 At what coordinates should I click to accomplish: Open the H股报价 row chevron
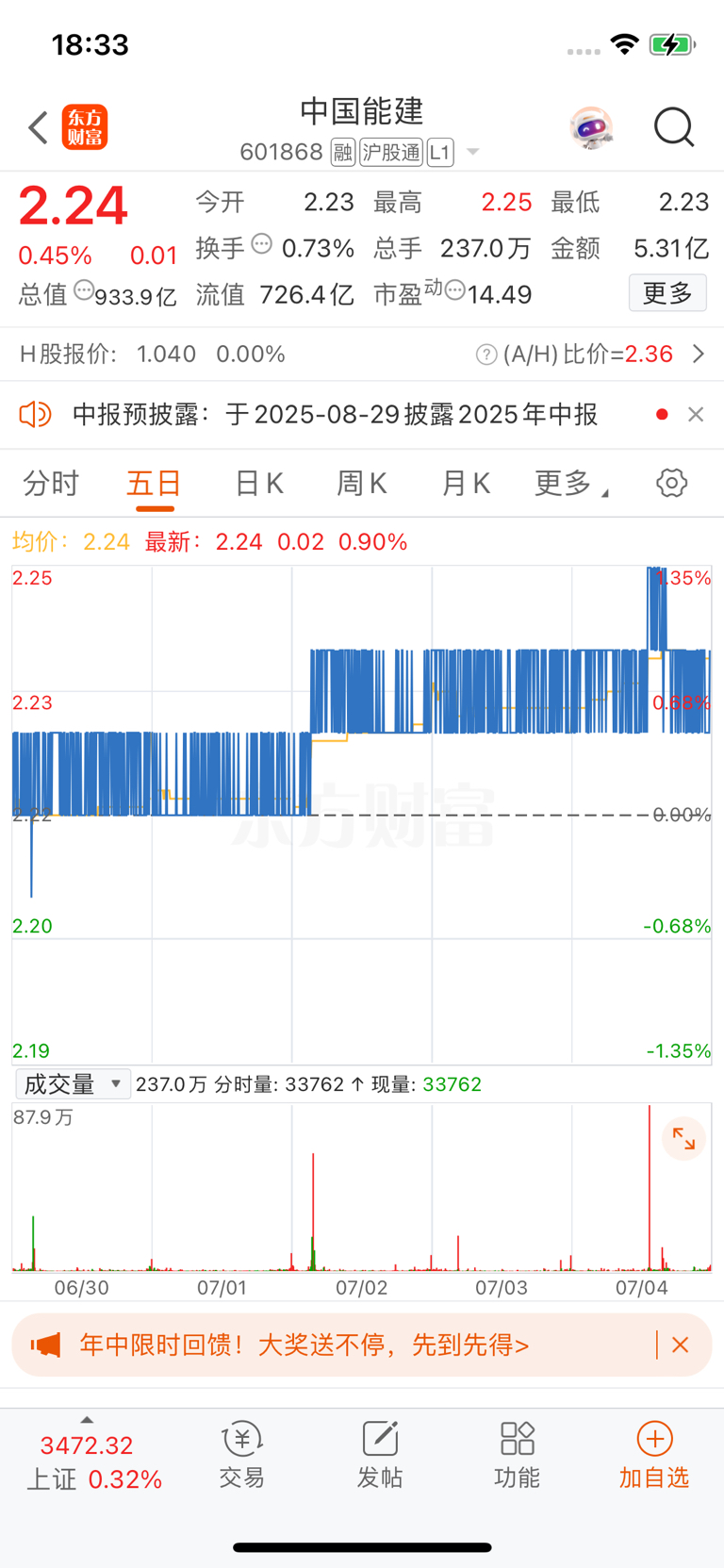699,354
